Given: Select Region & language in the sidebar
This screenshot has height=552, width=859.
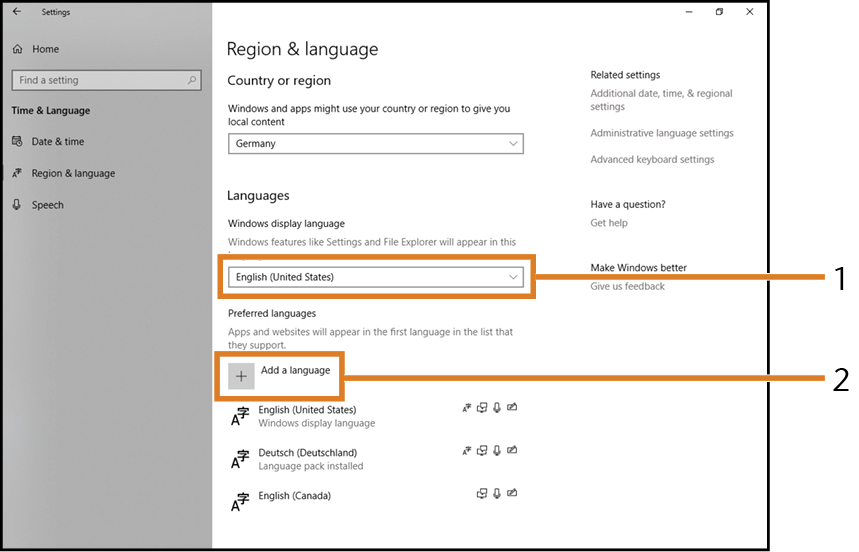Looking at the screenshot, I should point(64,173).
